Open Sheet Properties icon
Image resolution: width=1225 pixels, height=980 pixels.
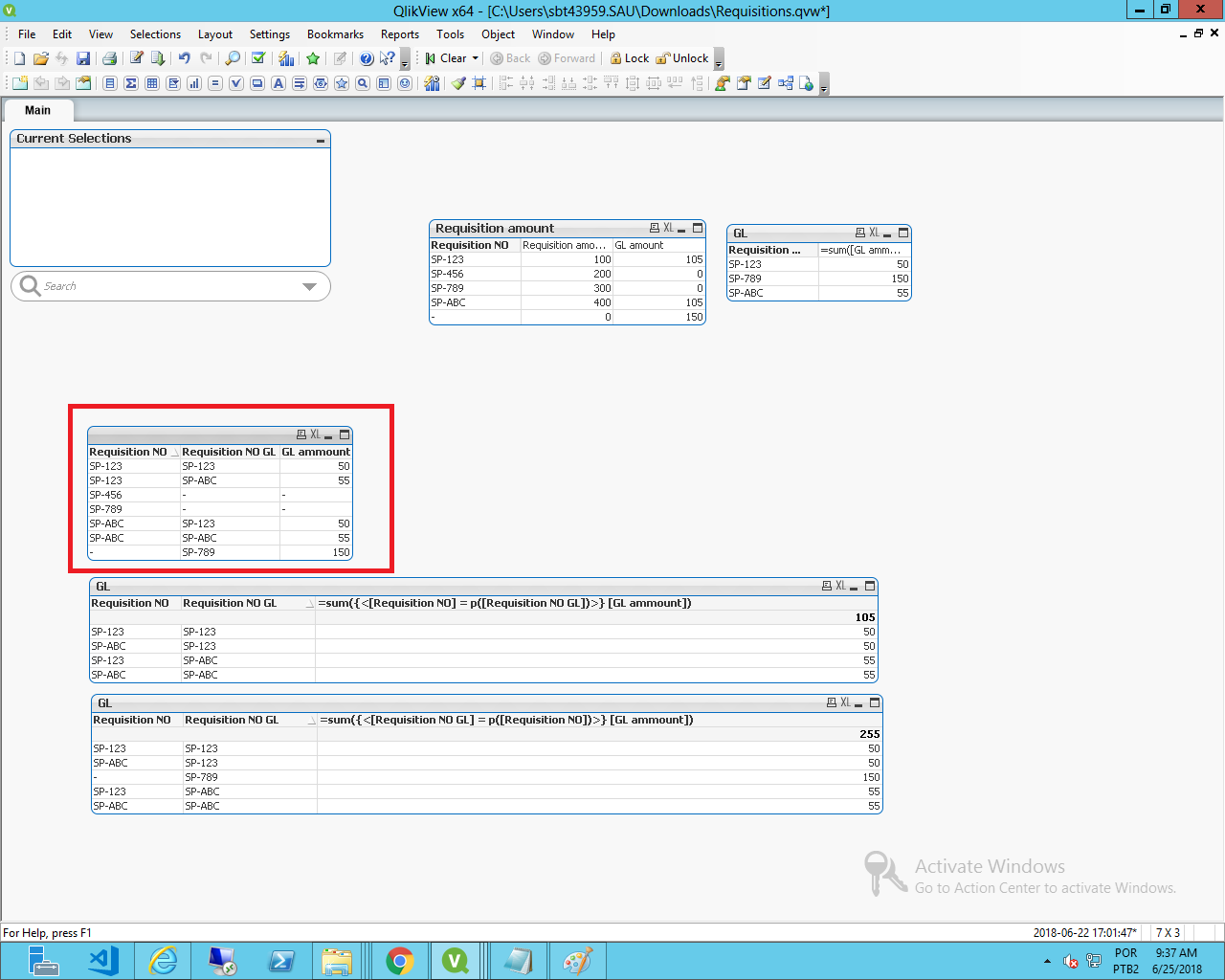coord(83,83)
